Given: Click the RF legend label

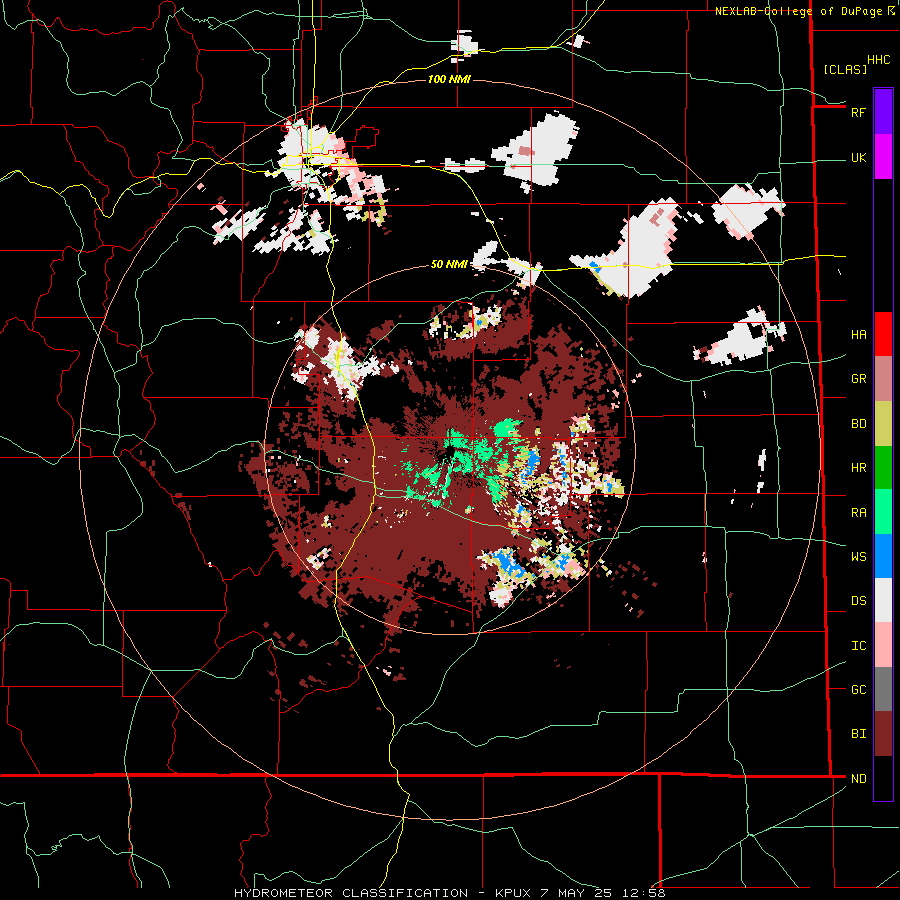Looking at the screenshot, I should 858,112.
